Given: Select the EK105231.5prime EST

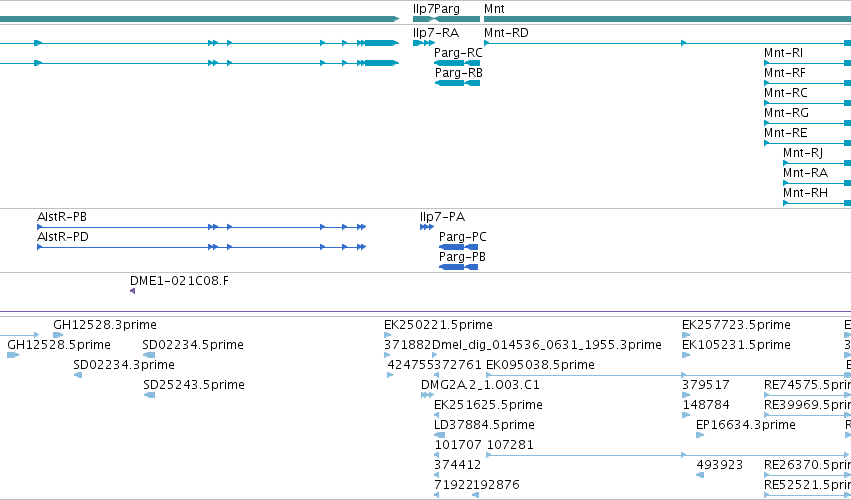Looking at the screenshot, I should [x=736, y=345].
